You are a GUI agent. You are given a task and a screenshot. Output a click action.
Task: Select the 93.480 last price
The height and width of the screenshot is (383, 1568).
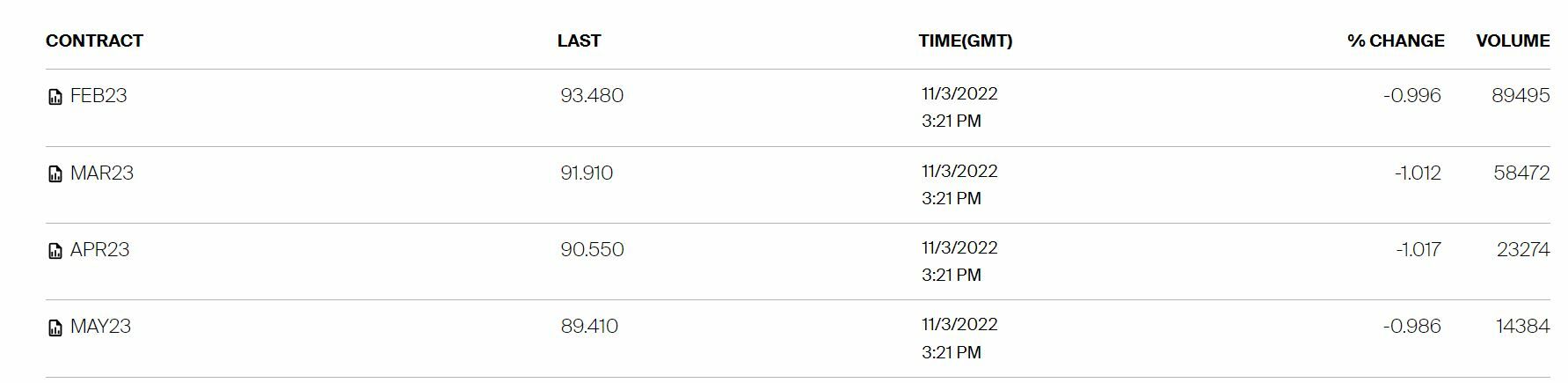click(x=592, y=95)
